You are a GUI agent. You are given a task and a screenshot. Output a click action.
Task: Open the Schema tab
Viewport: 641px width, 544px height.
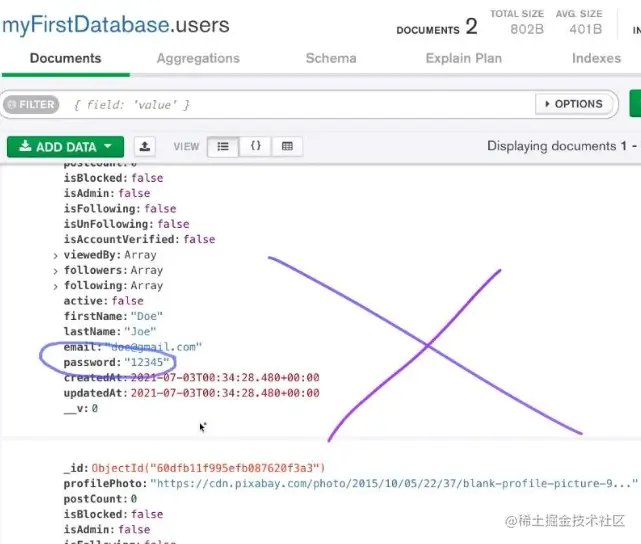[331, 58]
